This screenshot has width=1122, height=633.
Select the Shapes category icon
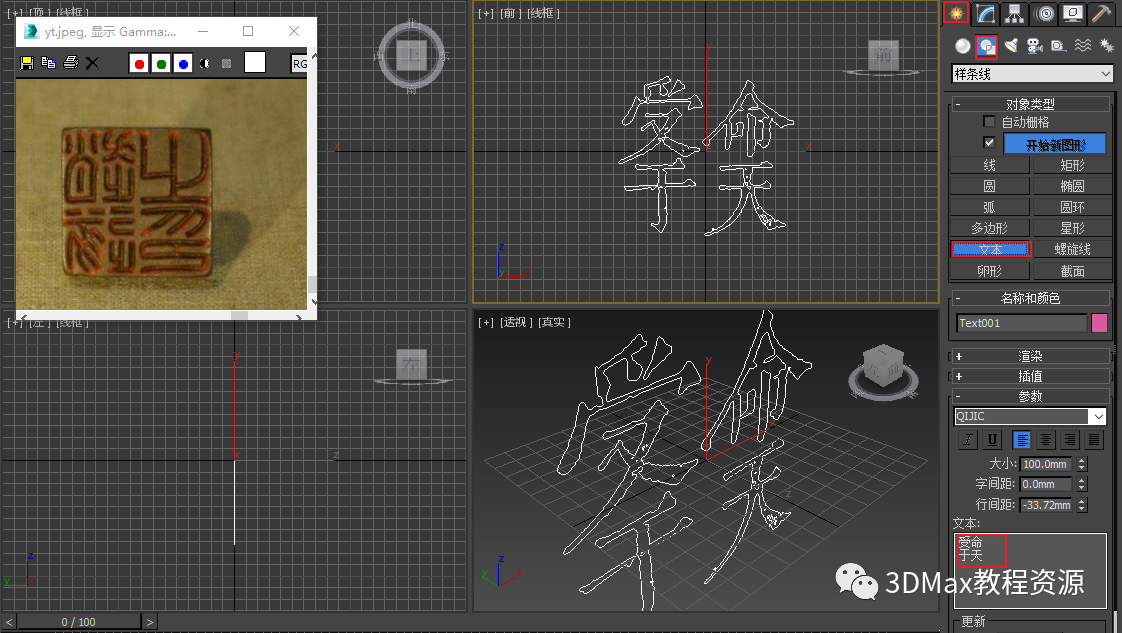[987, 46]
